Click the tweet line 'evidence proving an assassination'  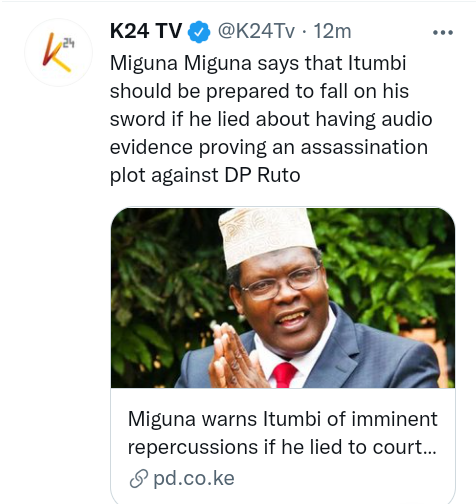pyautogui.click(x=269, y=147)
